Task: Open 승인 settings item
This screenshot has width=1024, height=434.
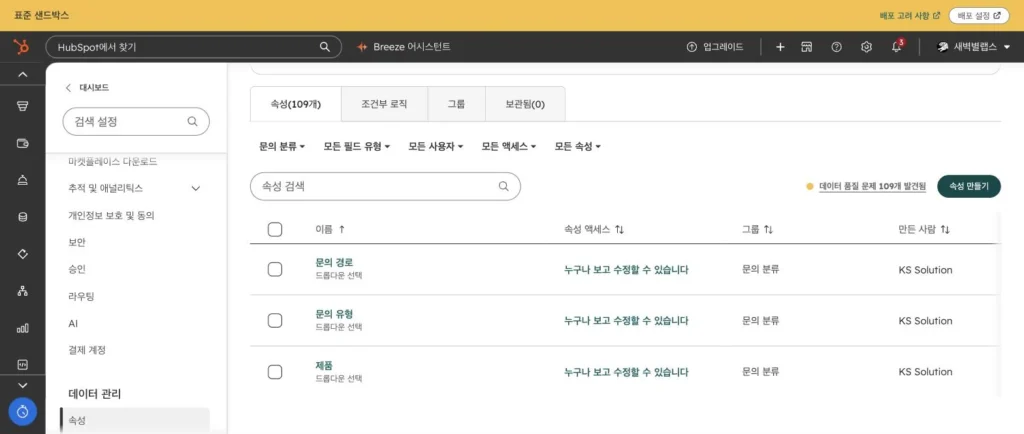Action: pos(76,269)
